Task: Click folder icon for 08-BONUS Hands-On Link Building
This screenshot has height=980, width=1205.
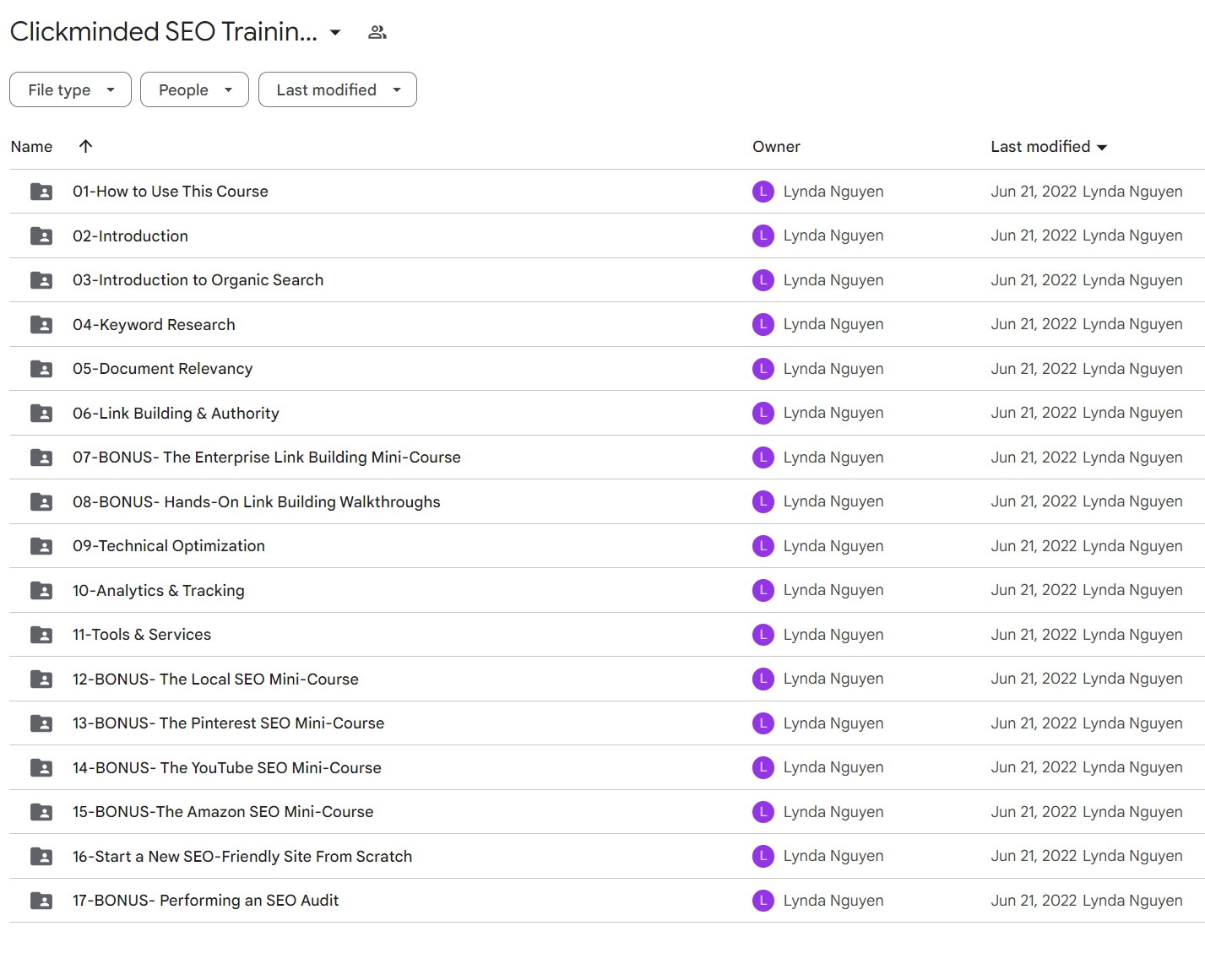Action: pyautogui.click(x=41, y=501)
